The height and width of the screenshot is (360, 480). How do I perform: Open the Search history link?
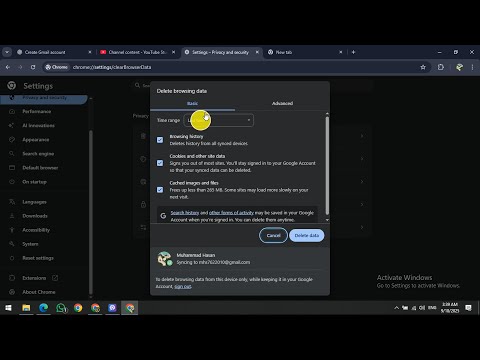coord(185,213)
